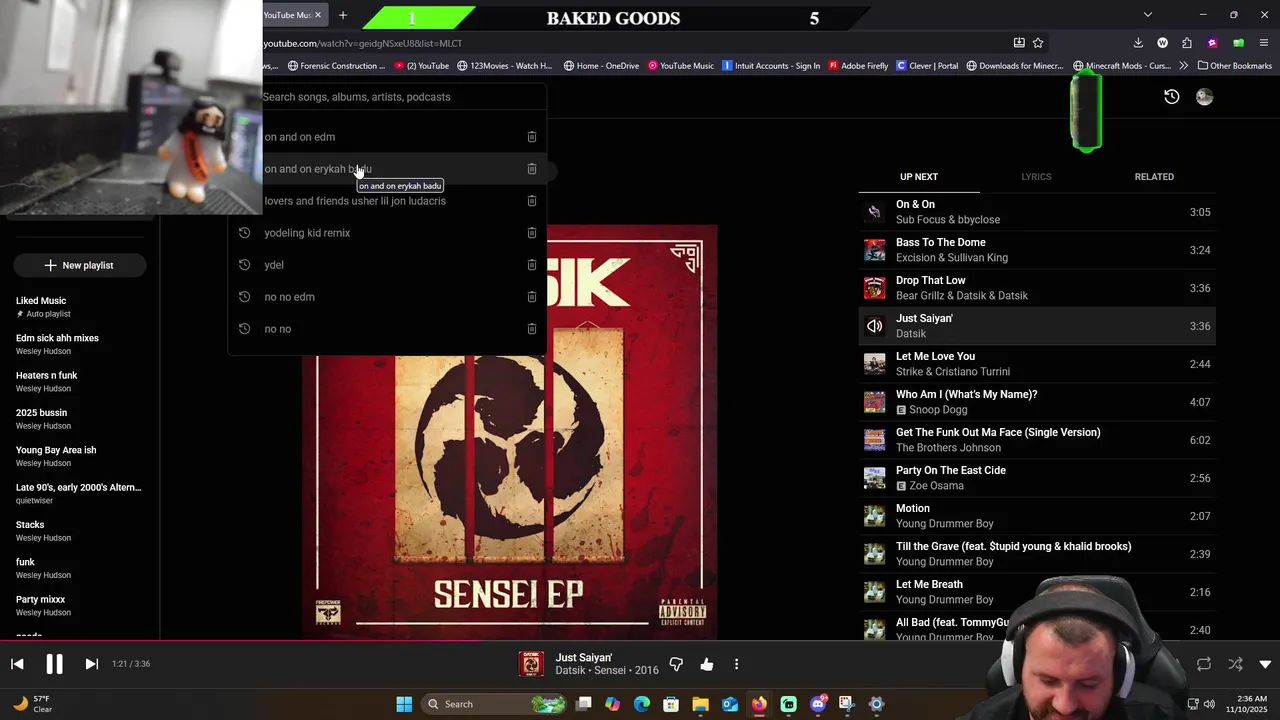Open YouTube Music bookmark in bookmarks bar

[x=680, y=66]
